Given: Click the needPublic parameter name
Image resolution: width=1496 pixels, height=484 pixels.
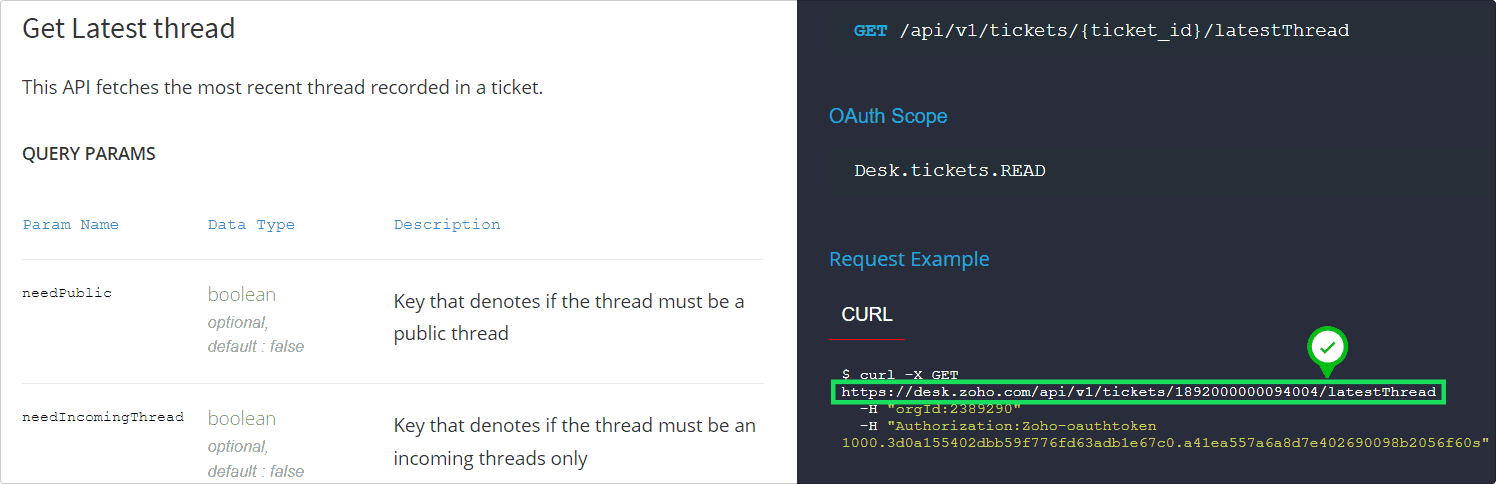Looking at the screenshot, I should [67, 293].
